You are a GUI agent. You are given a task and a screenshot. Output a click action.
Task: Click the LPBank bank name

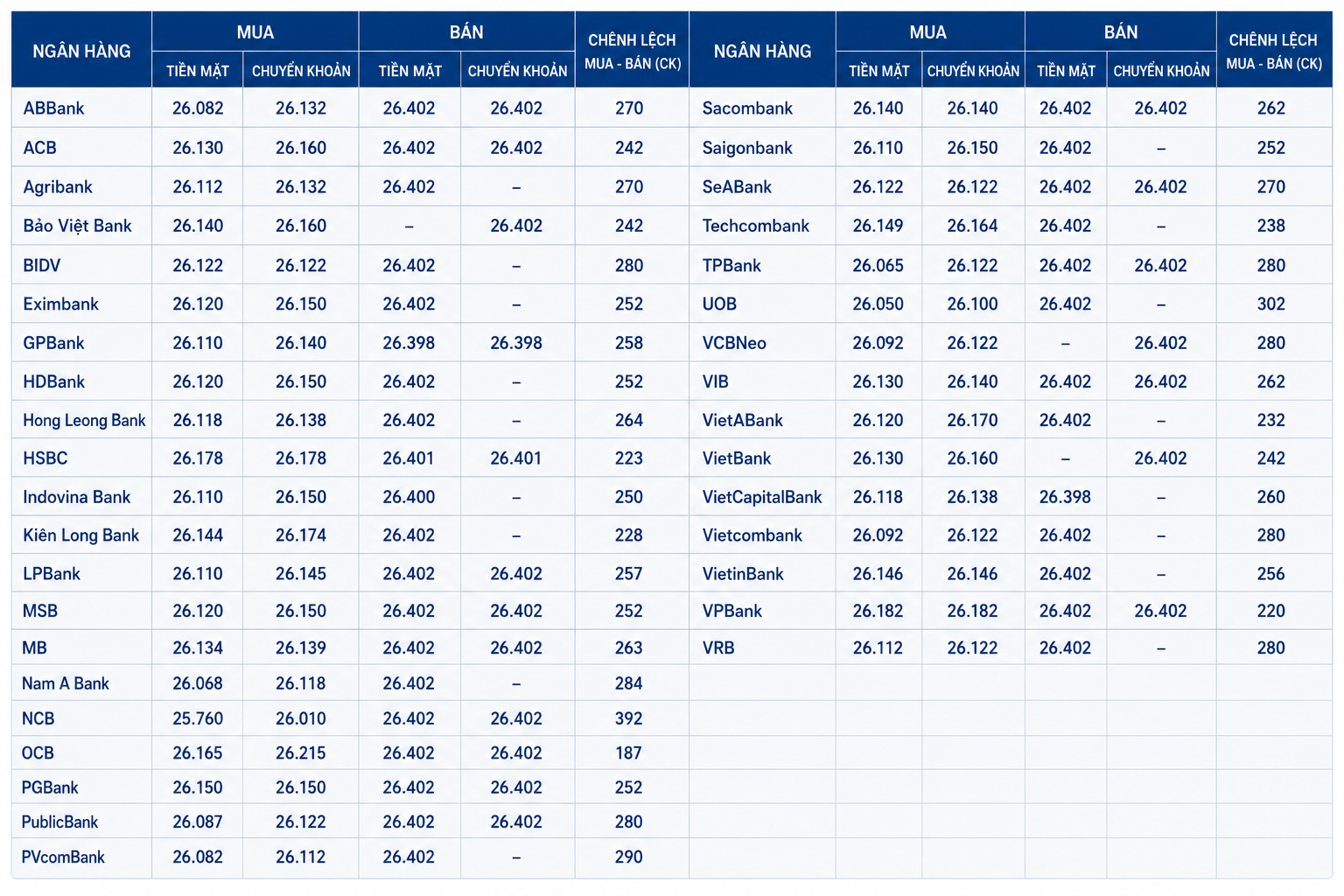(51, 574)
